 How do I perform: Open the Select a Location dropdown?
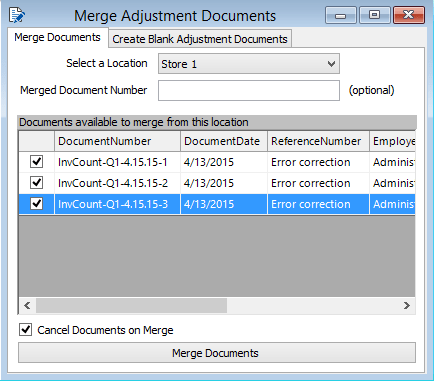[249, 64]
